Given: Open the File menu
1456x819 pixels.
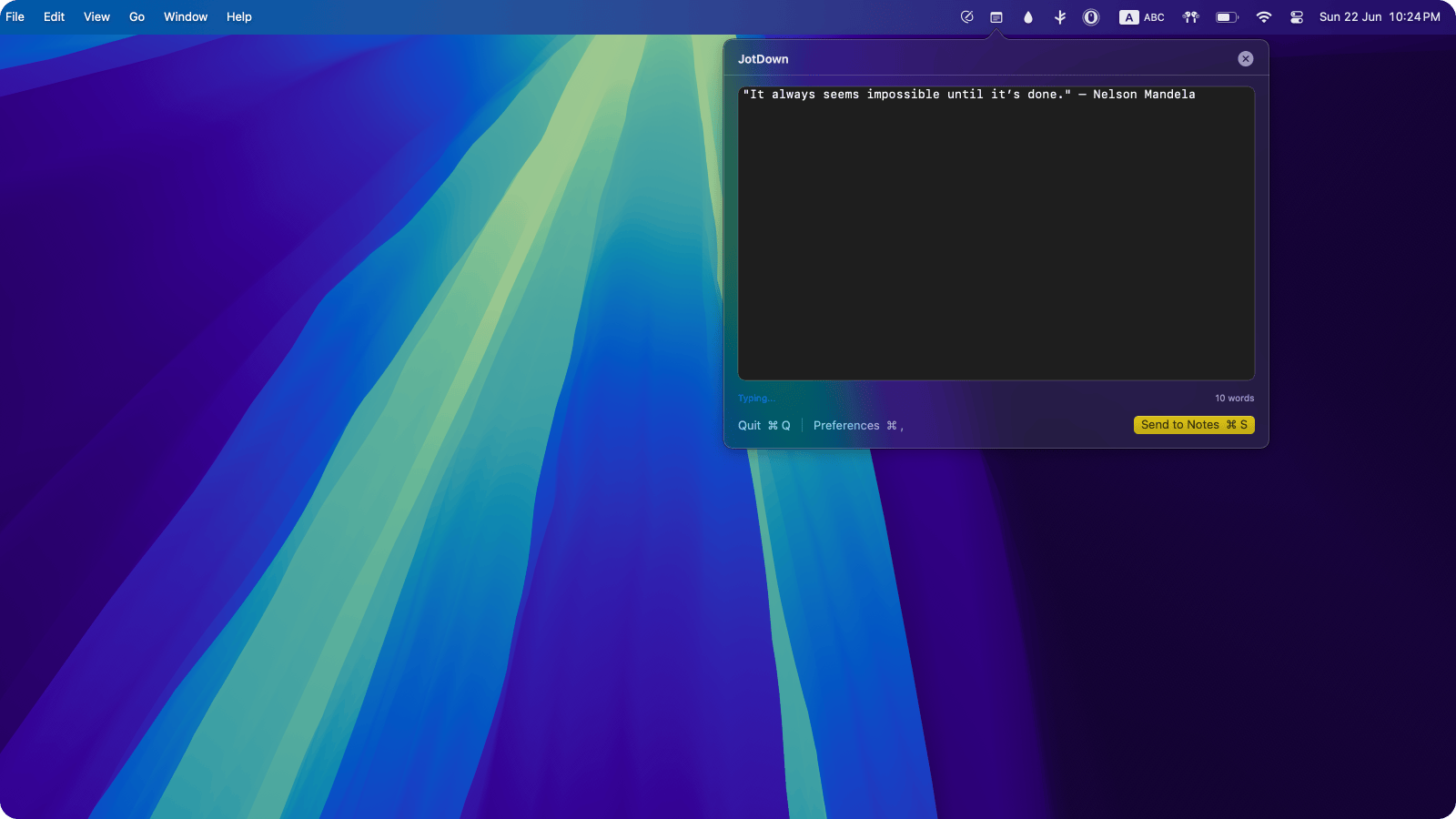Looking at the screenshot, I should [15, 17].
